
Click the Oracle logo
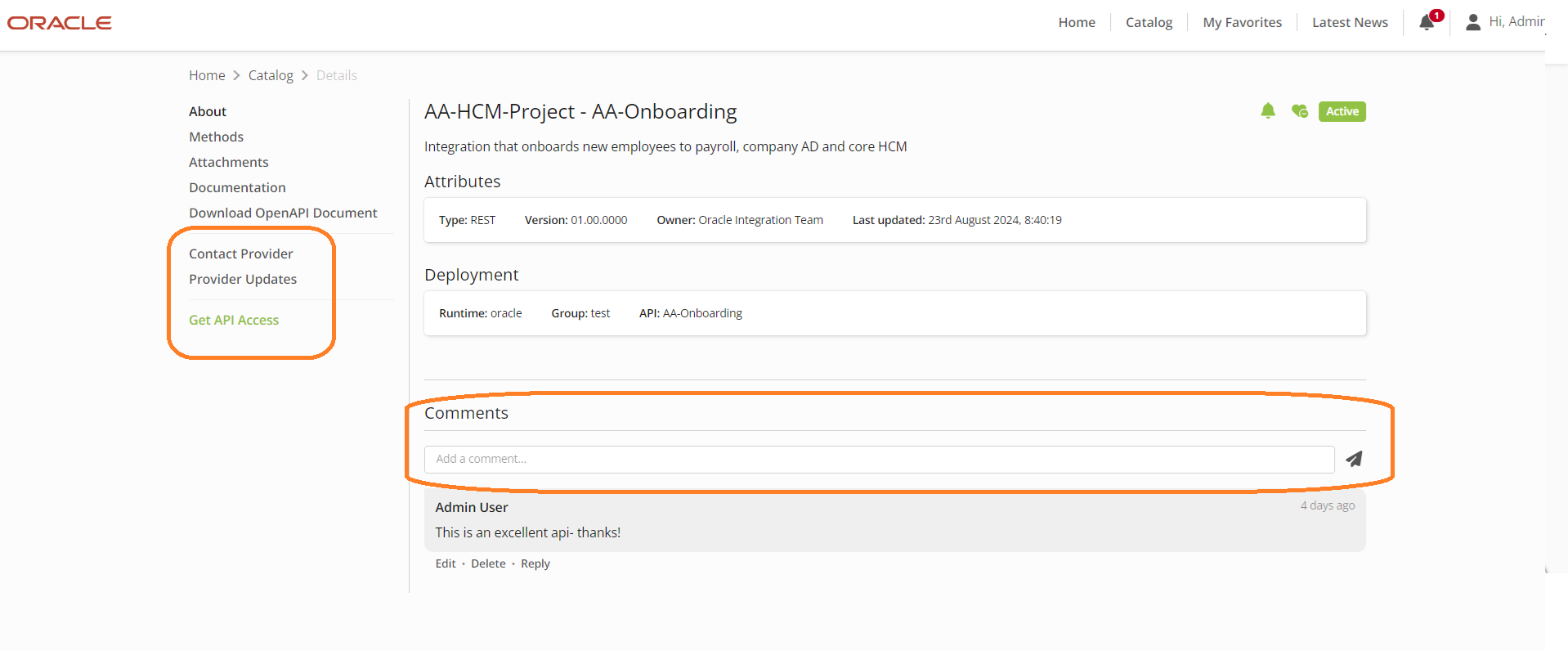click(x=60, y=23)
